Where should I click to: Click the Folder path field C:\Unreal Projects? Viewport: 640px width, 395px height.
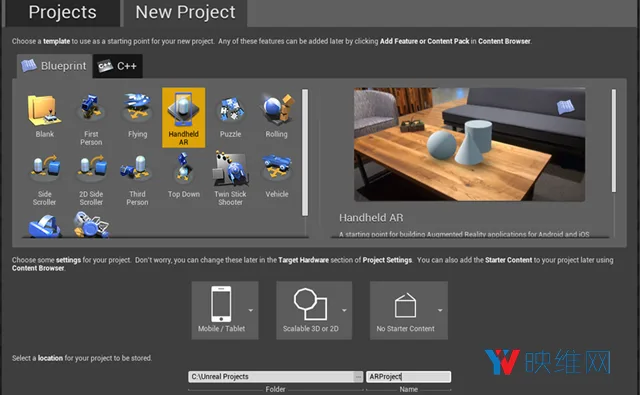click(271, 377)
